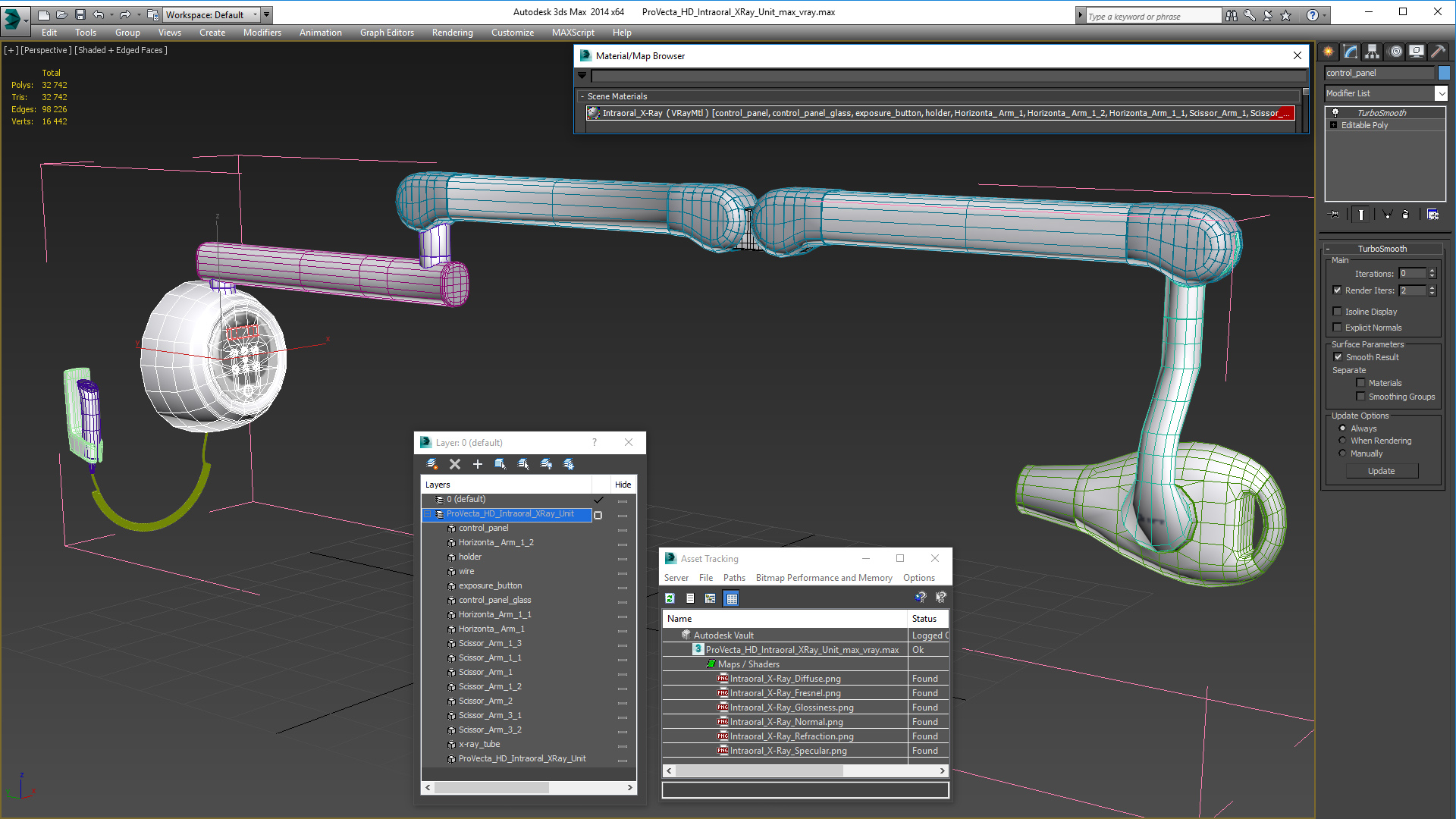The height and width of the screenshot is (819, 1456).
Task: Click the blue object color swatch
Action: [1444, 73]
